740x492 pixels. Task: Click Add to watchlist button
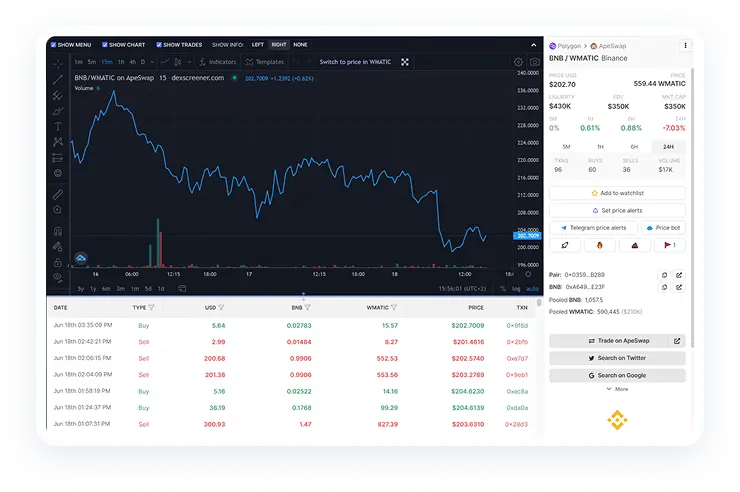click(617, 193)
